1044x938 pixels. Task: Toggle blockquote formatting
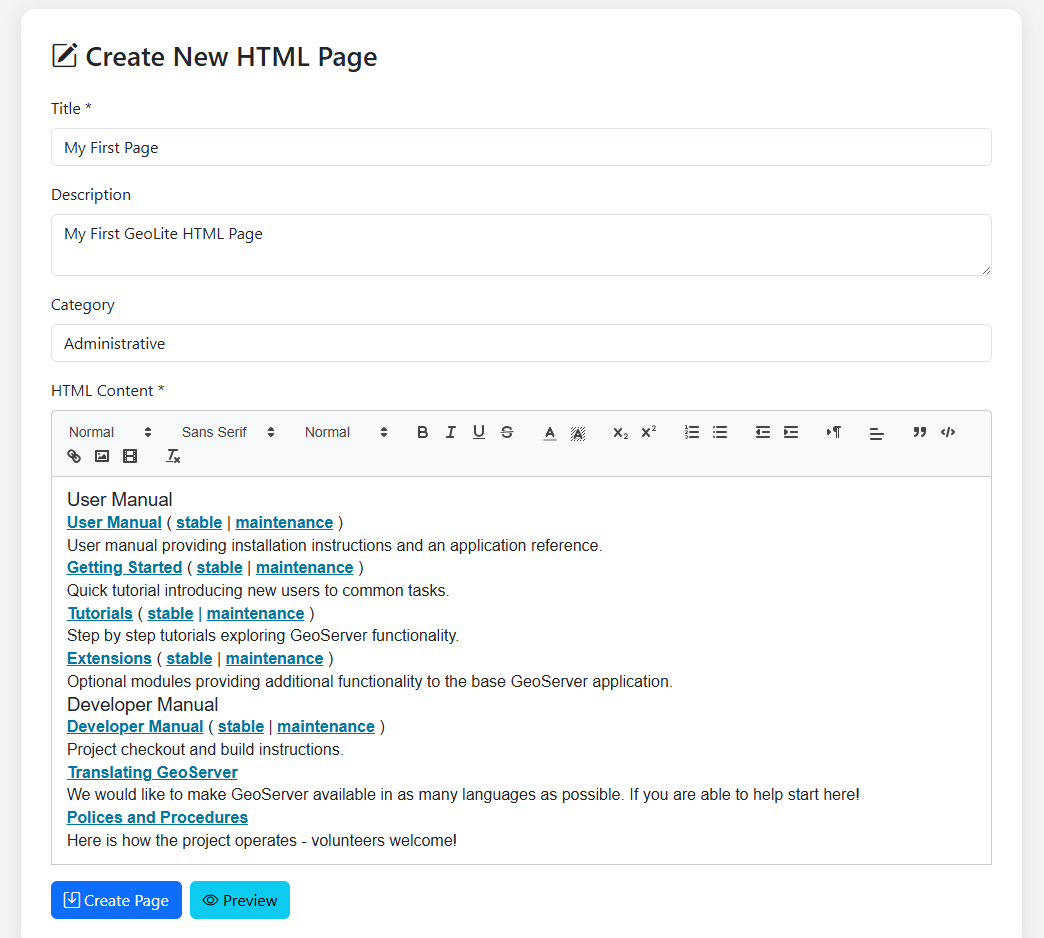[920, 432]
